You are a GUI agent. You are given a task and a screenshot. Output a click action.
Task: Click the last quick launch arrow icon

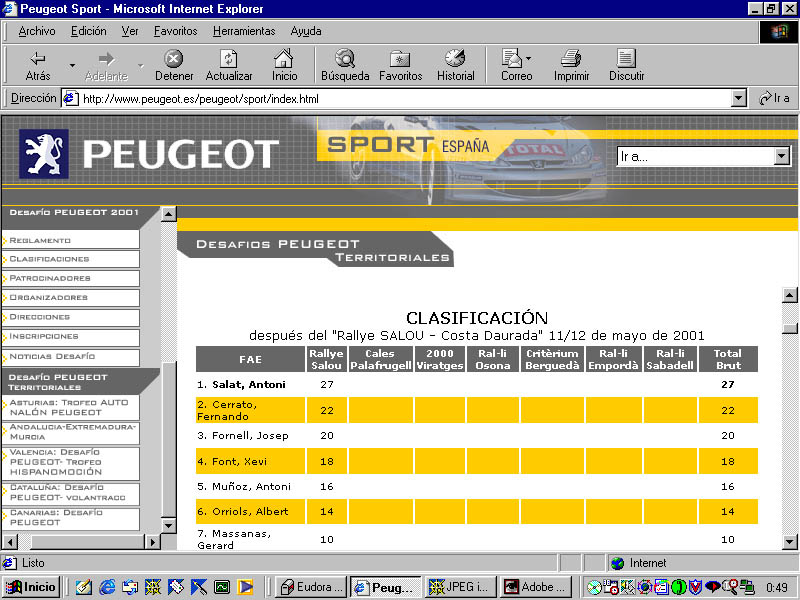click(245, 587)
